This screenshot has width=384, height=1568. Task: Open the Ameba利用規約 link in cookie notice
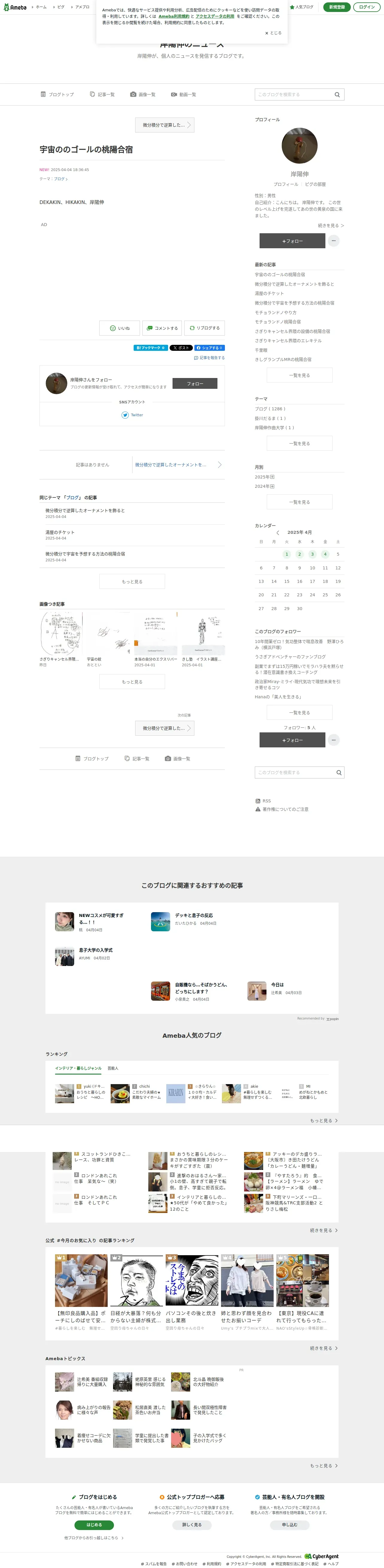(x=173, y=16)
